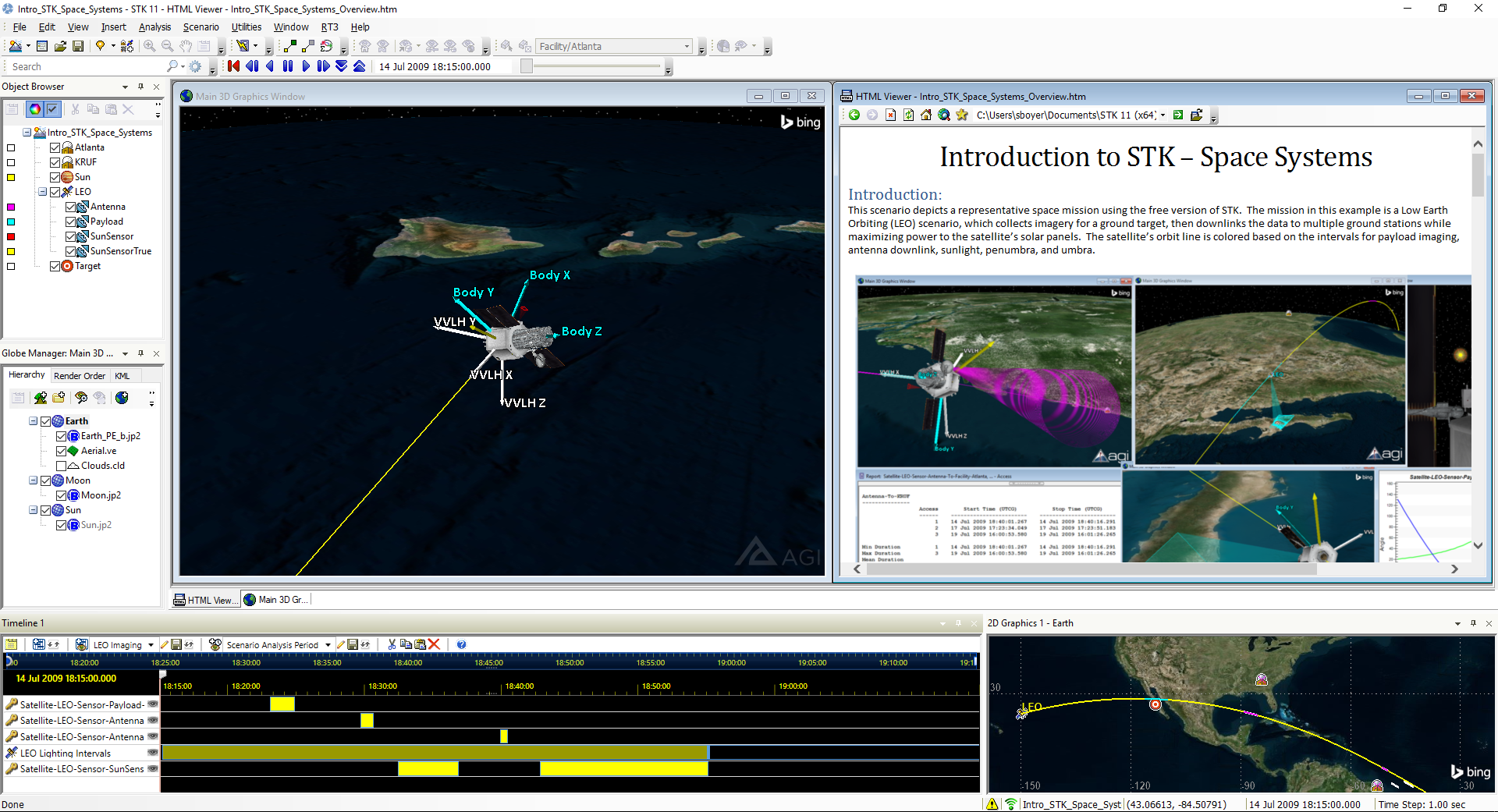Click the home icon in the HTML Viewer

[x=926, y=115]
